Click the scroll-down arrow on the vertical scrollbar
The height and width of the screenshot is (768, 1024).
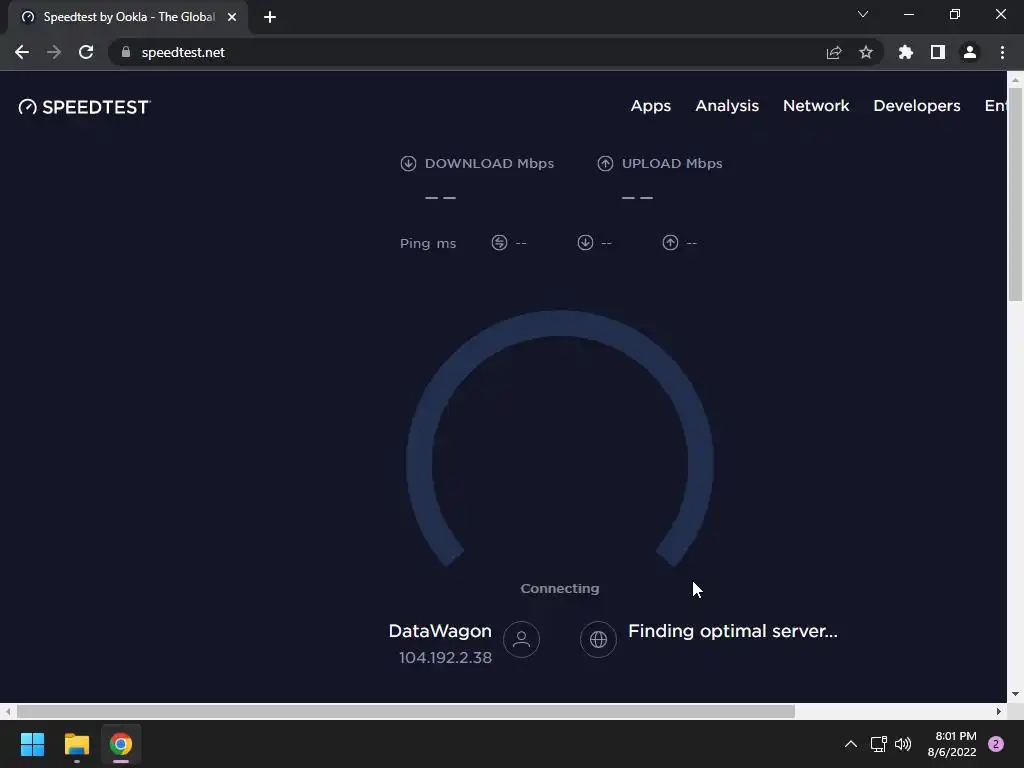pyautogui.click(x=1016, y=694)
